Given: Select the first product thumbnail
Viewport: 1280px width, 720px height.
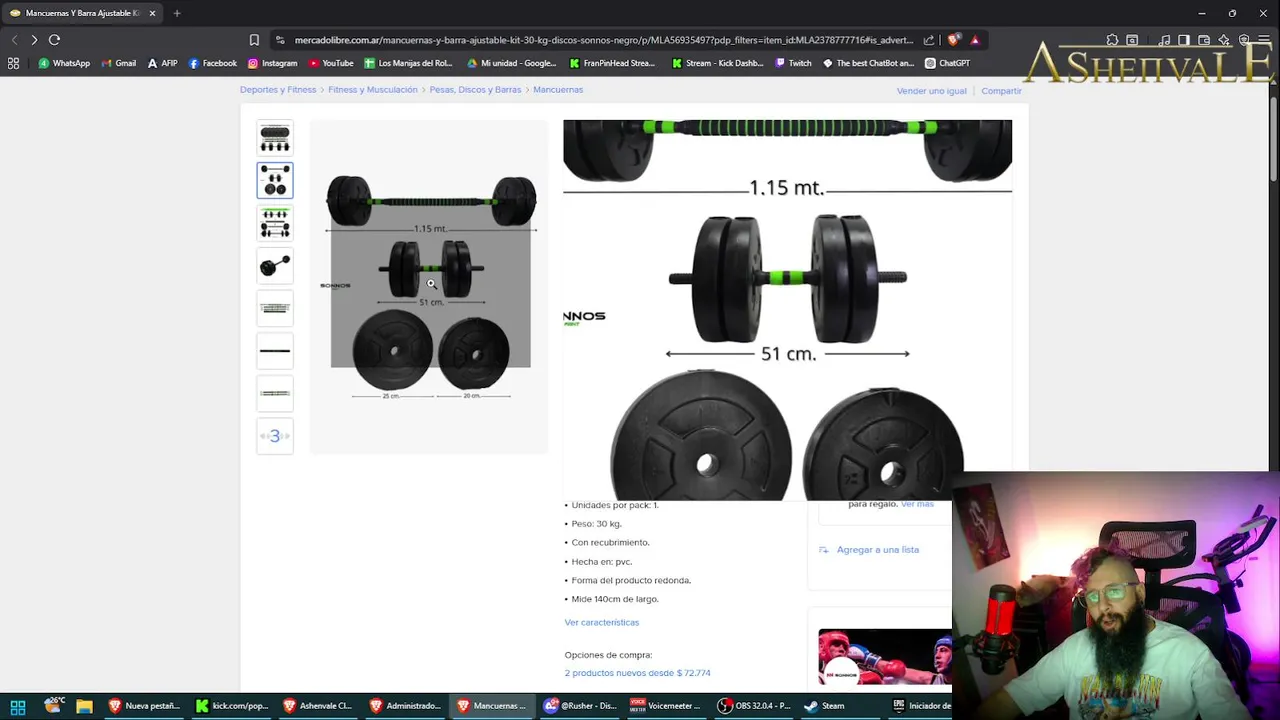Looking at the screenshot, I should point(275,138).
